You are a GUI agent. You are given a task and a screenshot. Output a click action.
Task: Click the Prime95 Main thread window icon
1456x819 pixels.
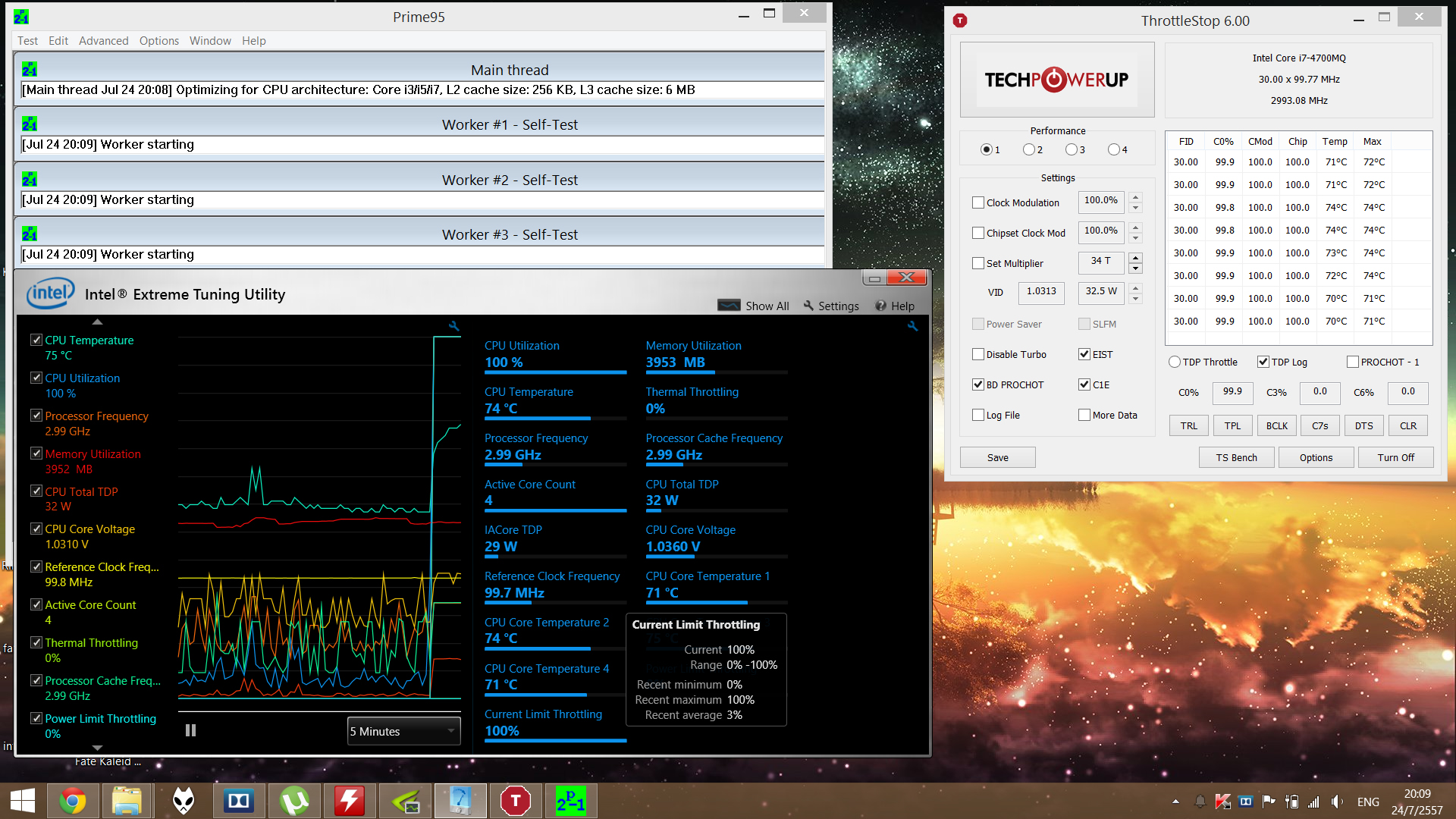pos(30,70)
